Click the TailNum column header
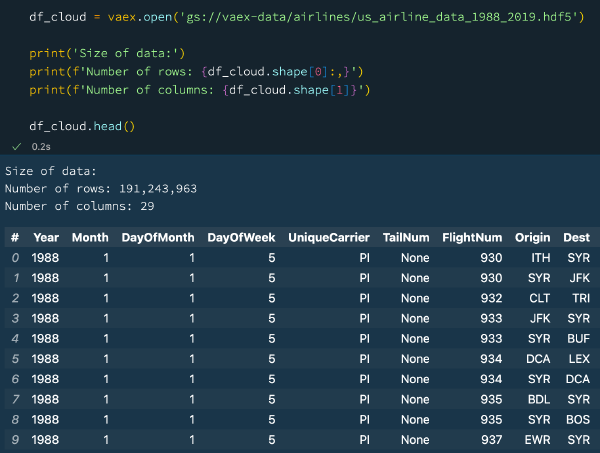600x453 pixels. coord(406,237)
